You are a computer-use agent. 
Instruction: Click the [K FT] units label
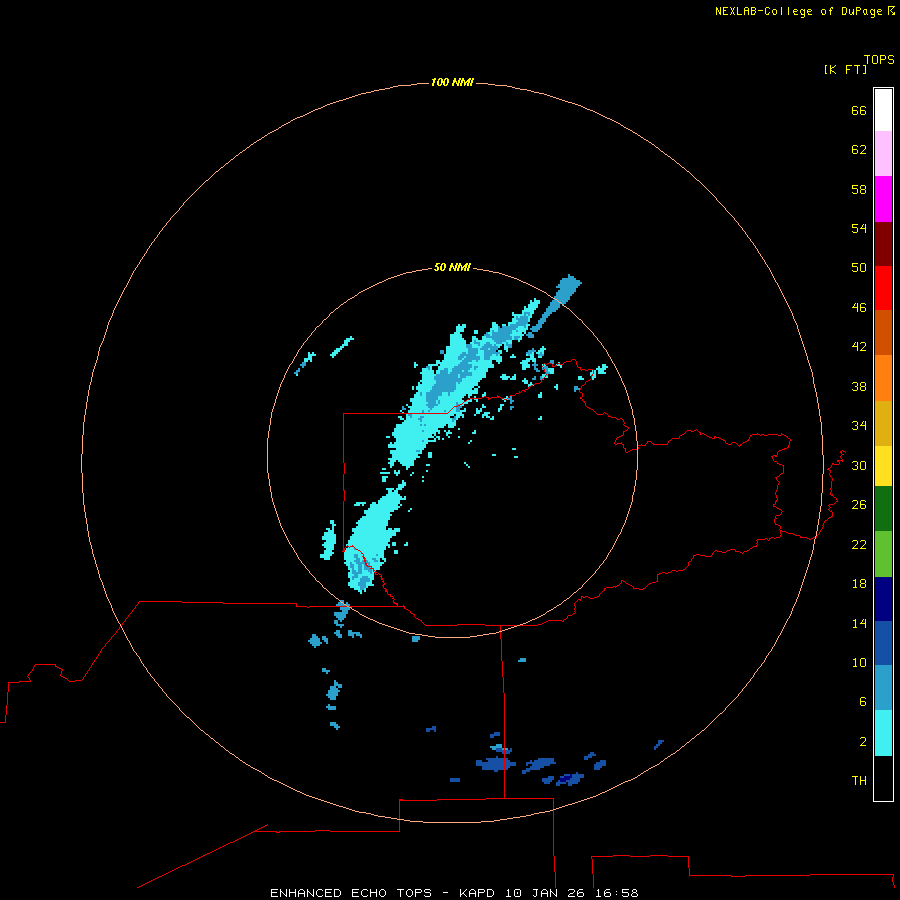point(845,69)
